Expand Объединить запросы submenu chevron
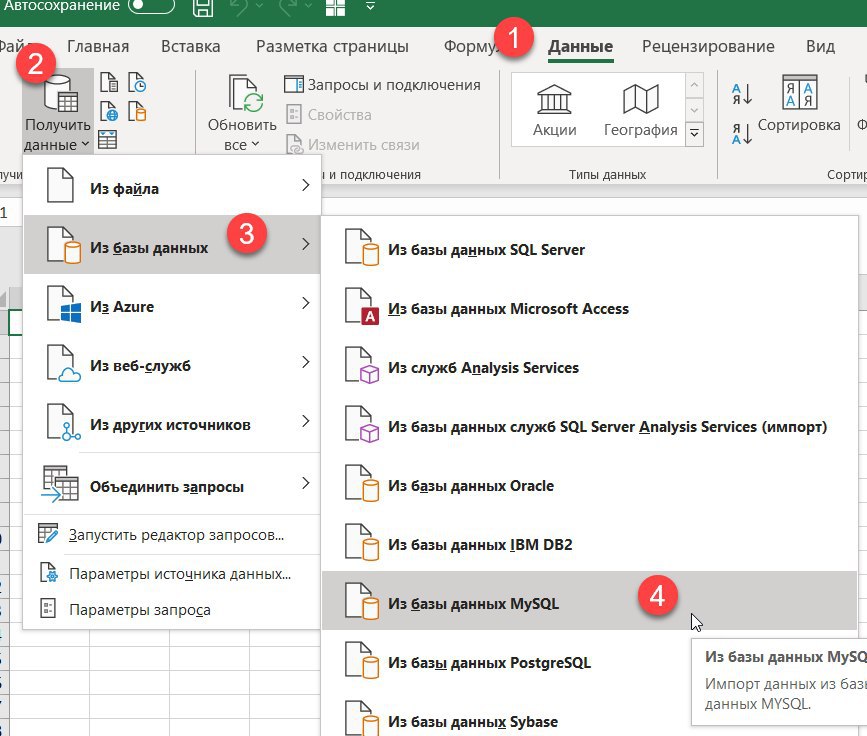867x736 pixels. [306, 483]
